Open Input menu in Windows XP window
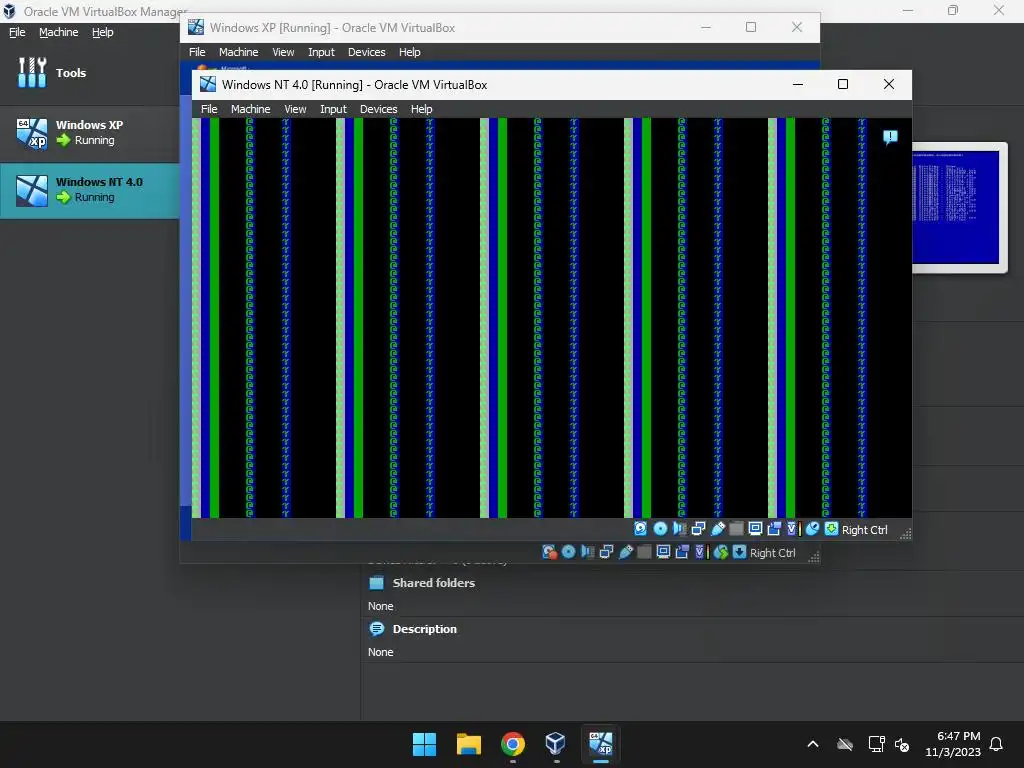 tap(321, 52)
